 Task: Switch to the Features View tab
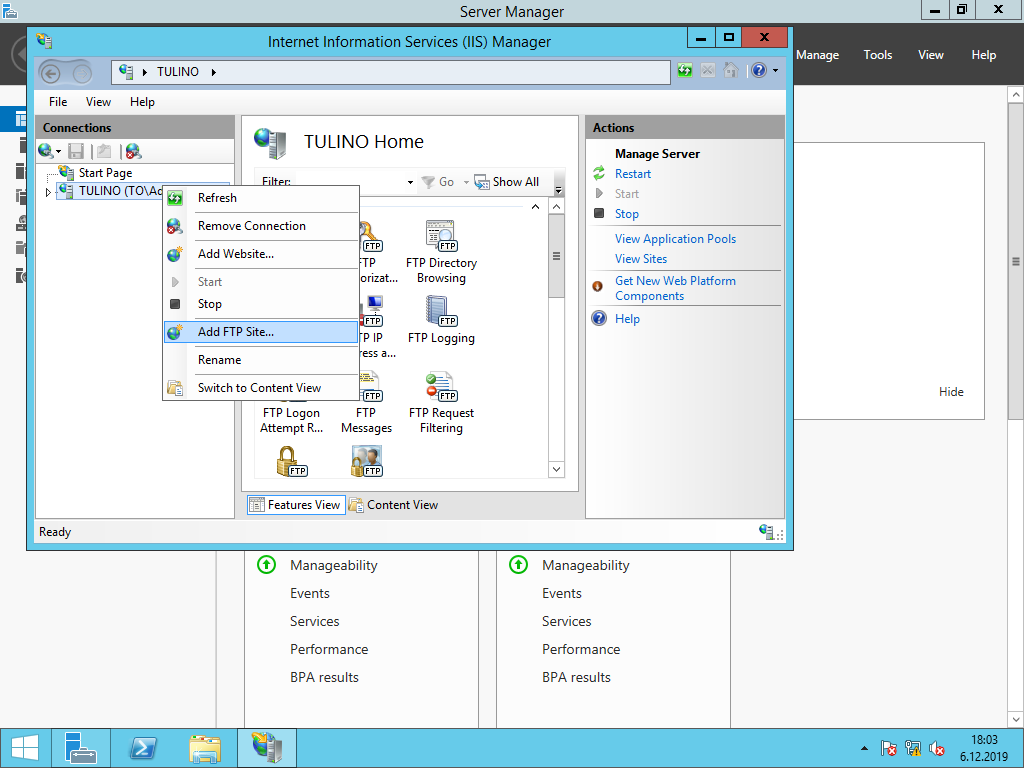[x=296, y=505]
